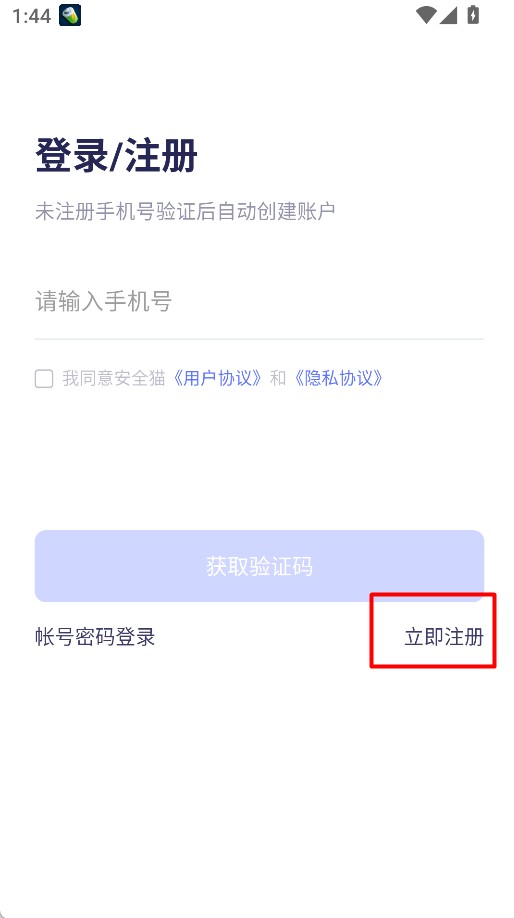Focus the 请输入手机号 phone number field

coord(259,302)
